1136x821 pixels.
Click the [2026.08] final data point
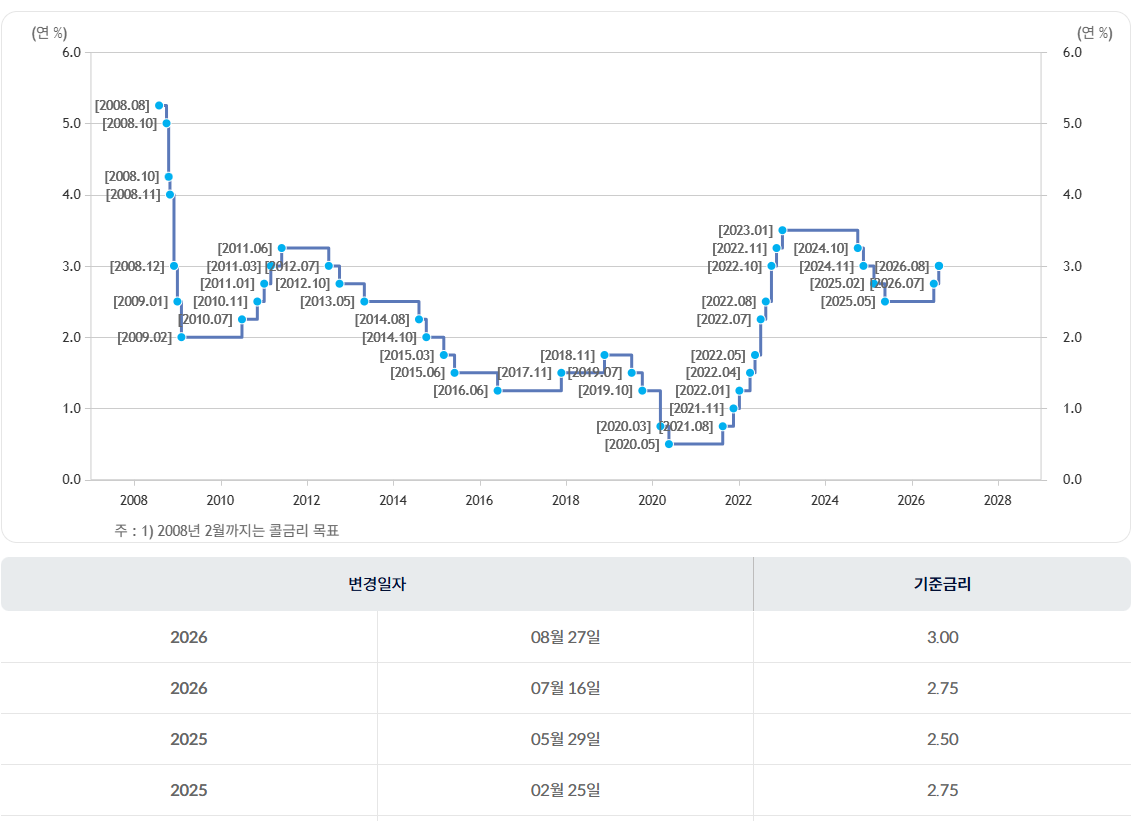pos(939,266)
